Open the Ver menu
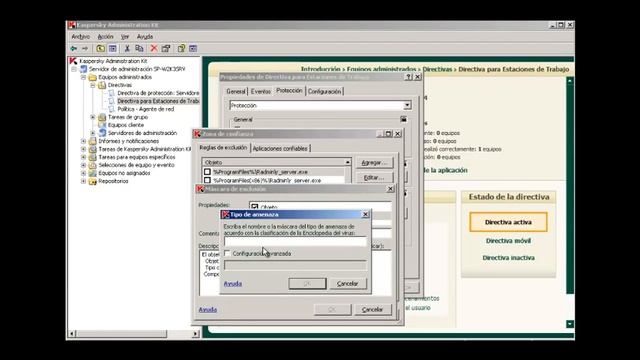This screenshot has width=640, height=360. tap(125, 37)
